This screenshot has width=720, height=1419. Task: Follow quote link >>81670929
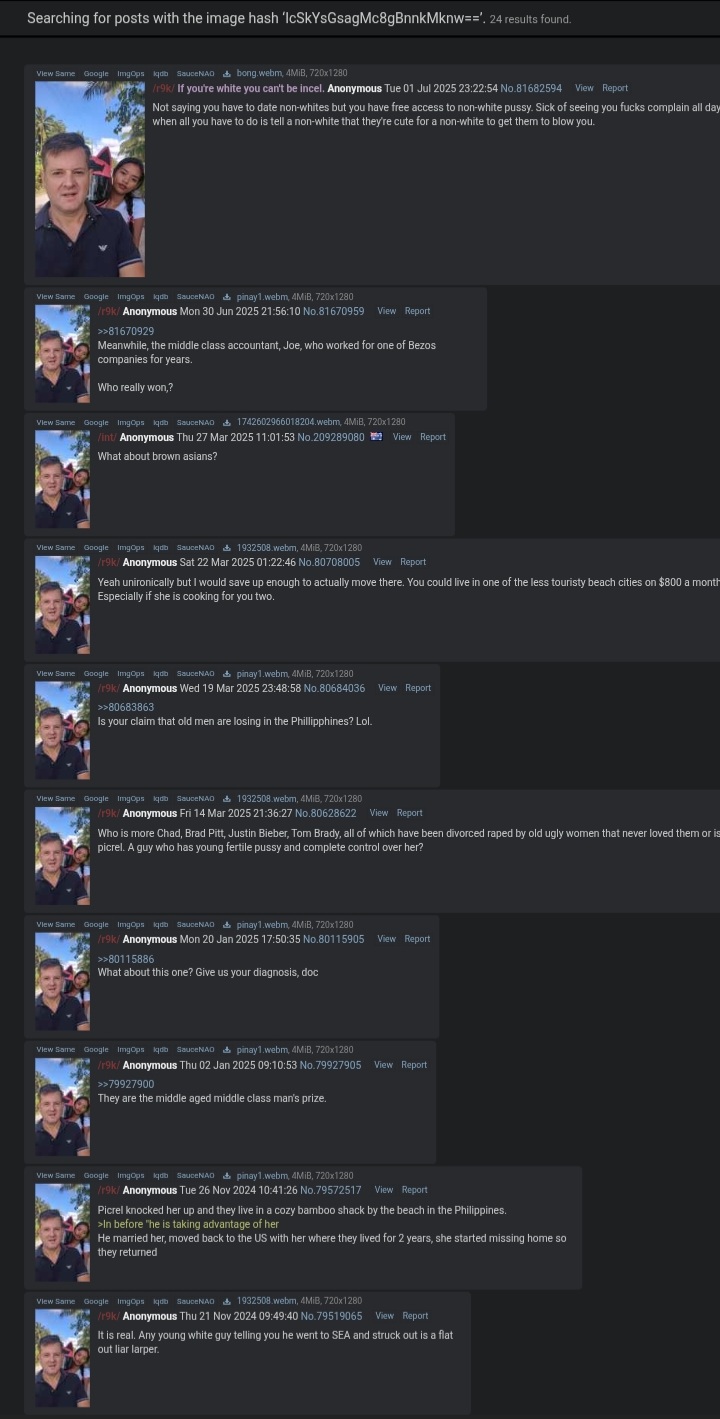click(126, 331)
